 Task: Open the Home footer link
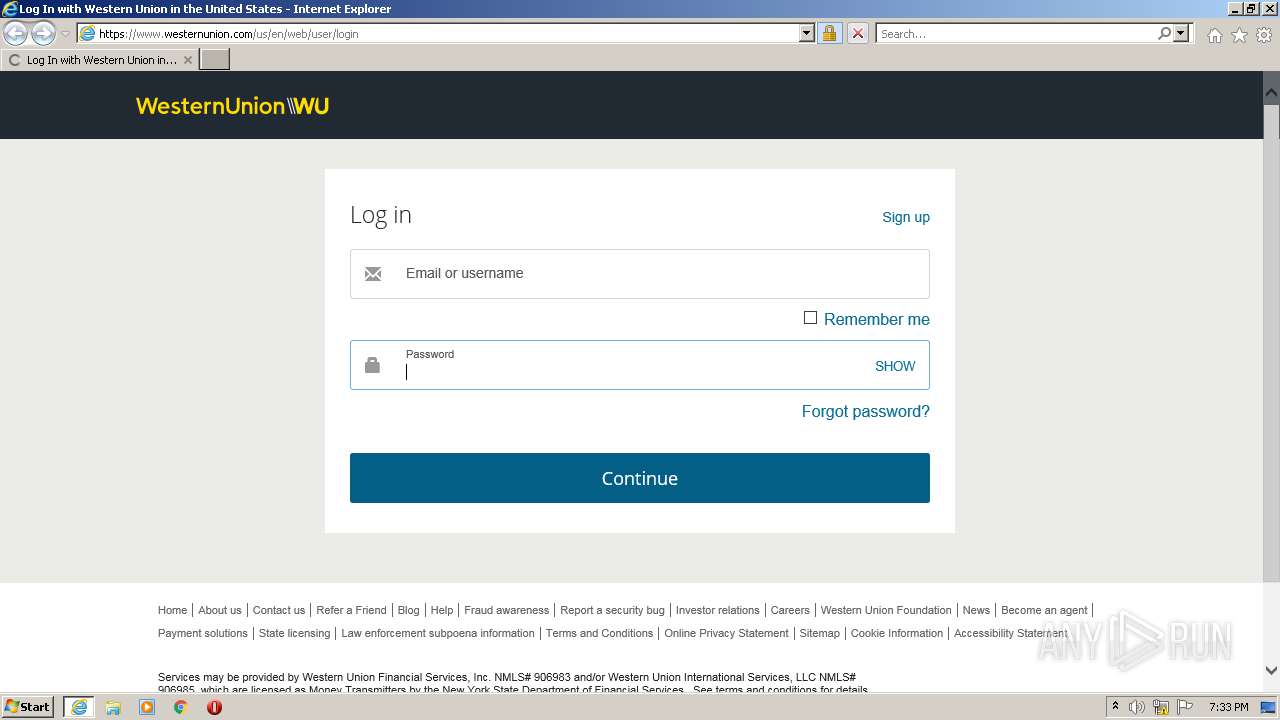(172, 610)
